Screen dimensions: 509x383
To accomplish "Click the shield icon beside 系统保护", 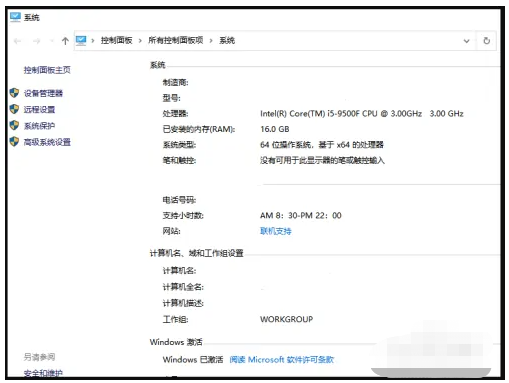I will 14,125.
